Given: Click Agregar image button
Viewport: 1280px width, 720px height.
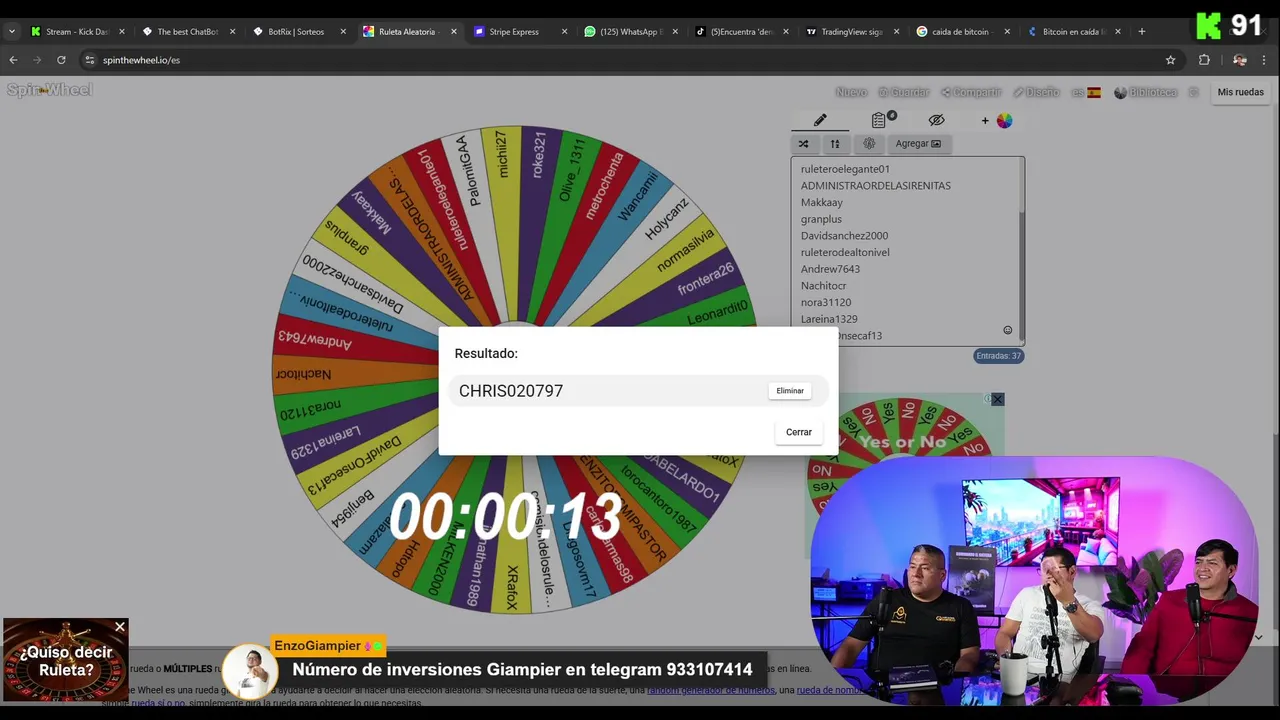Looking at the screenshot, I should coord(918,144).
